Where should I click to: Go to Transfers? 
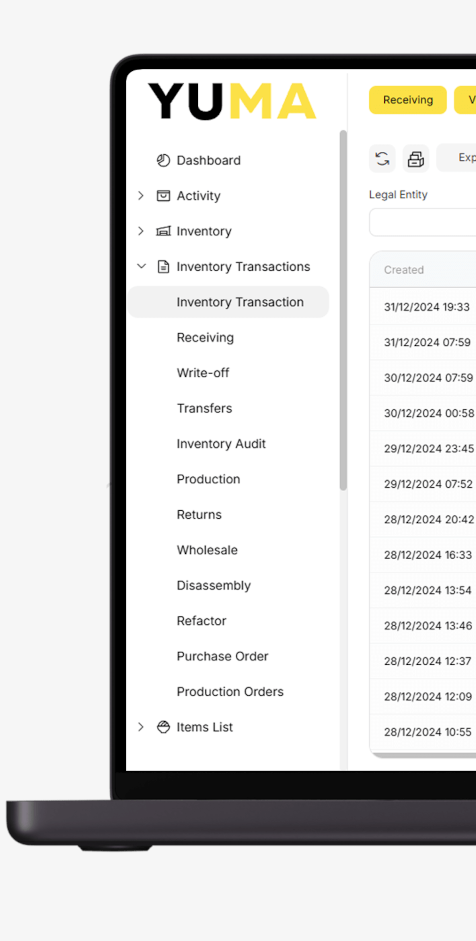point(204,408)
